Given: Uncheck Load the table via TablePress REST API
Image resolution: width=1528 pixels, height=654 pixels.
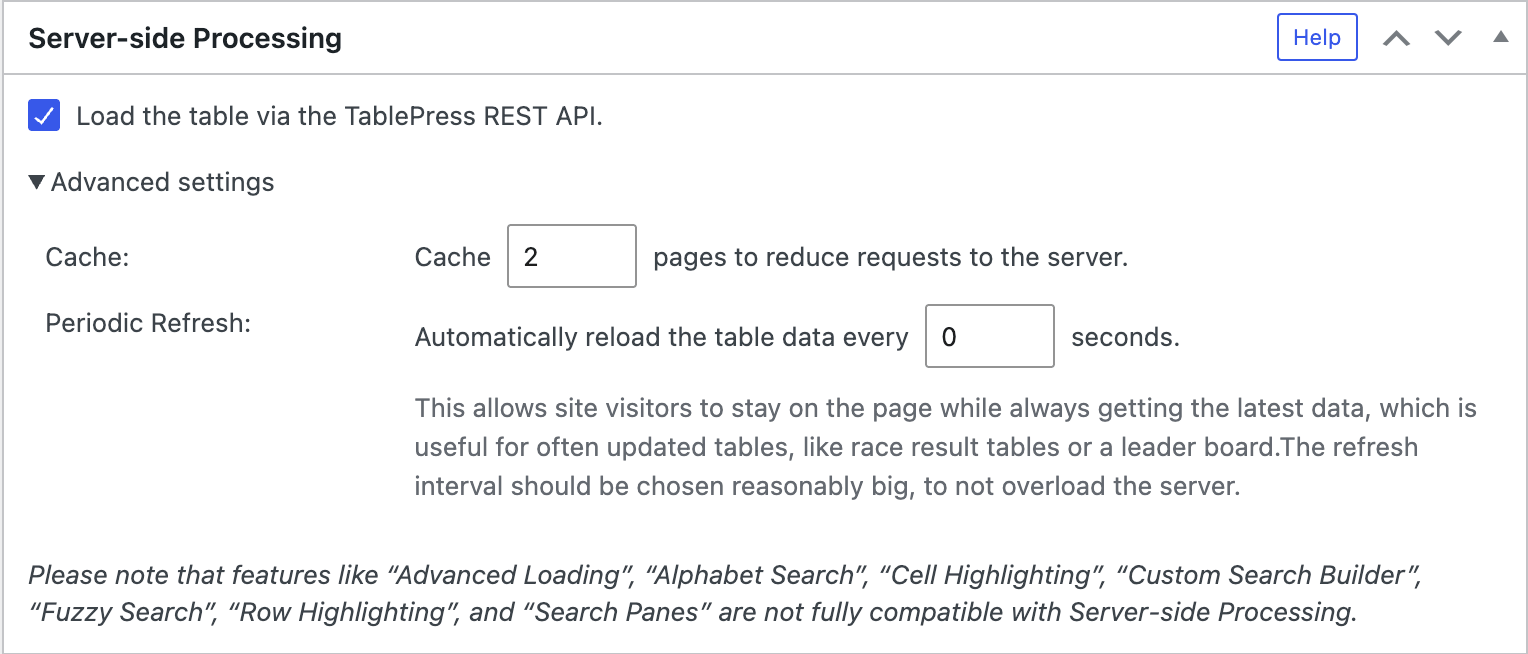Looking at the screenshot, I should click(x=44, y=116).
